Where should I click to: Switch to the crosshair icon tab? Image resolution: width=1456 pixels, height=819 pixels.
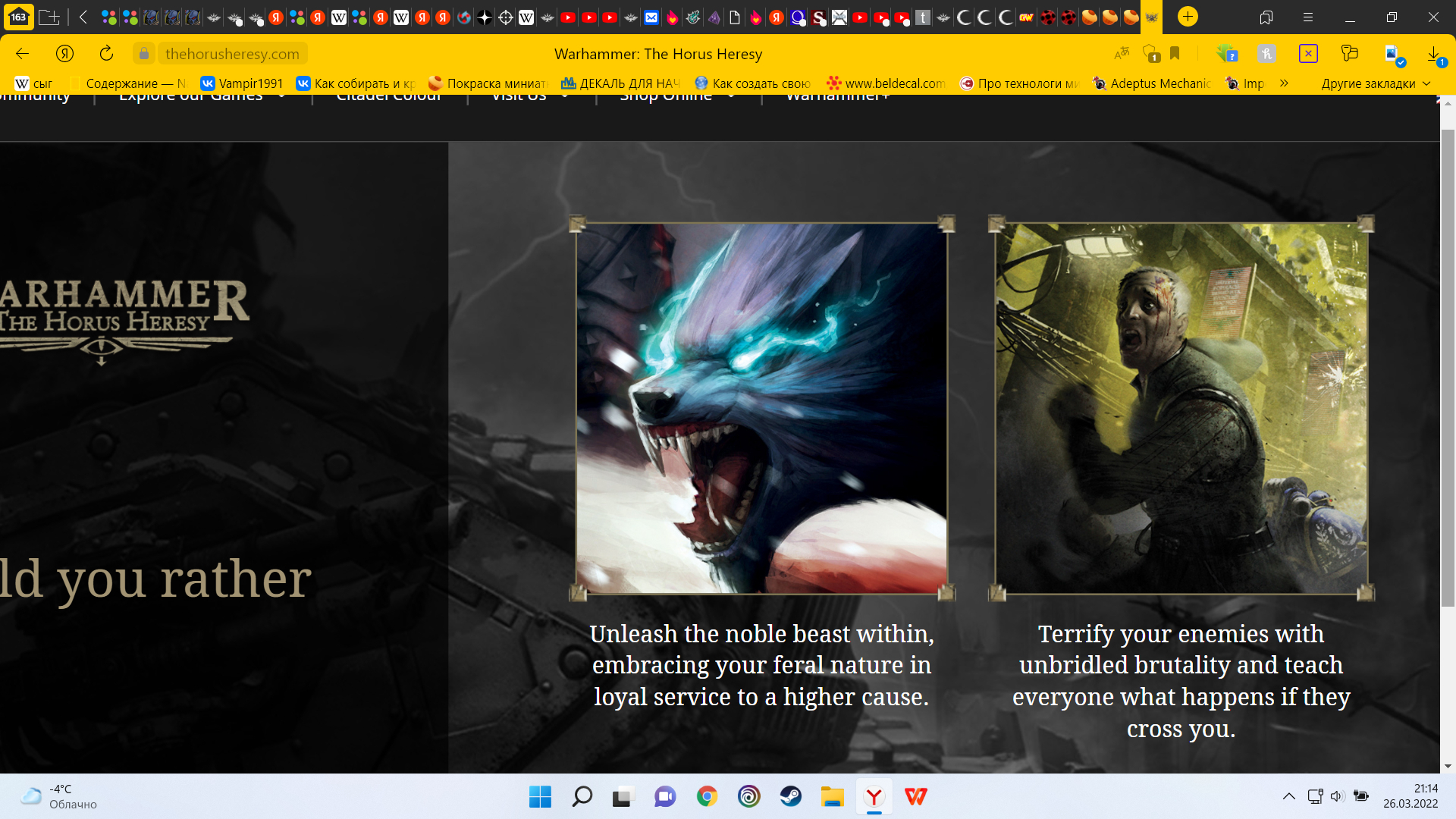tap(505, 17)
